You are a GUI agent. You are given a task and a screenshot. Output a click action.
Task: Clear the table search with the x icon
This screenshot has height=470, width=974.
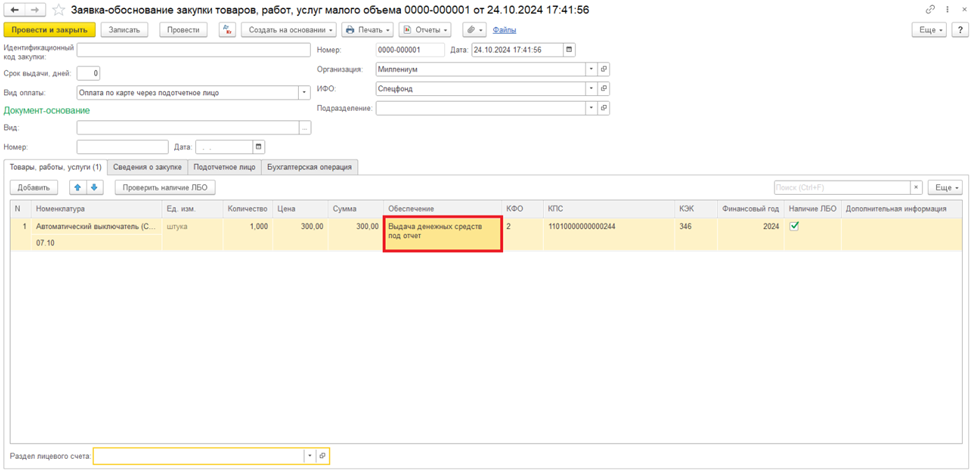point(916,187)
